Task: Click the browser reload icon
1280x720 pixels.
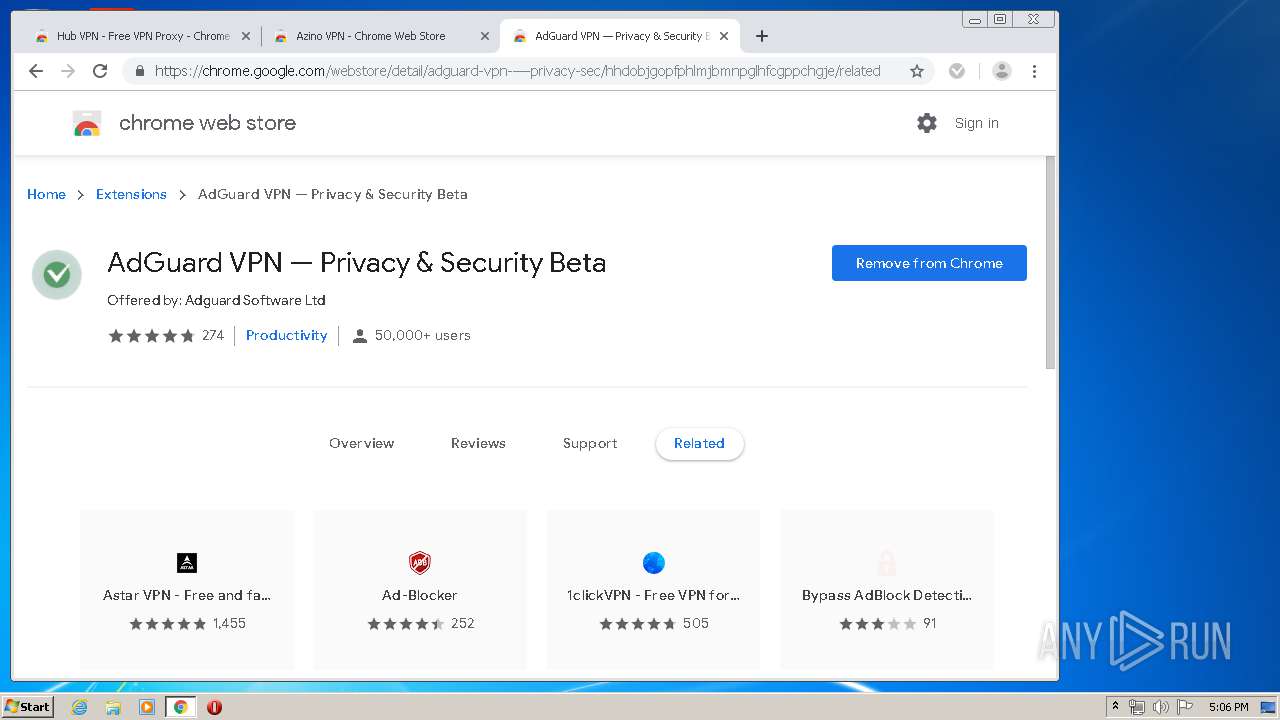Action: [x=100, y=71]
